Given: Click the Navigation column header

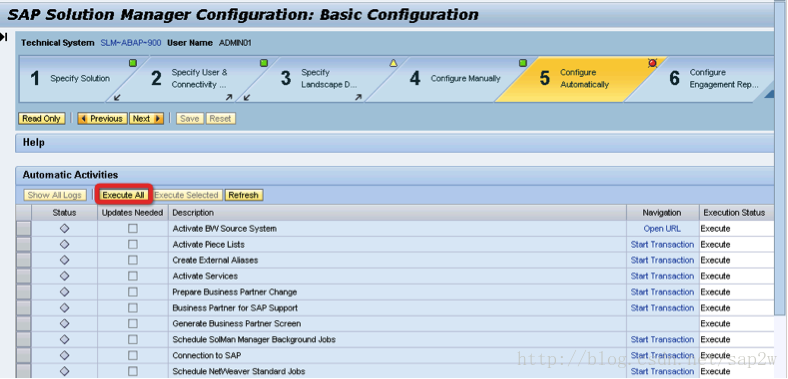Looking at the screenshot, I should tap(662, 213).
